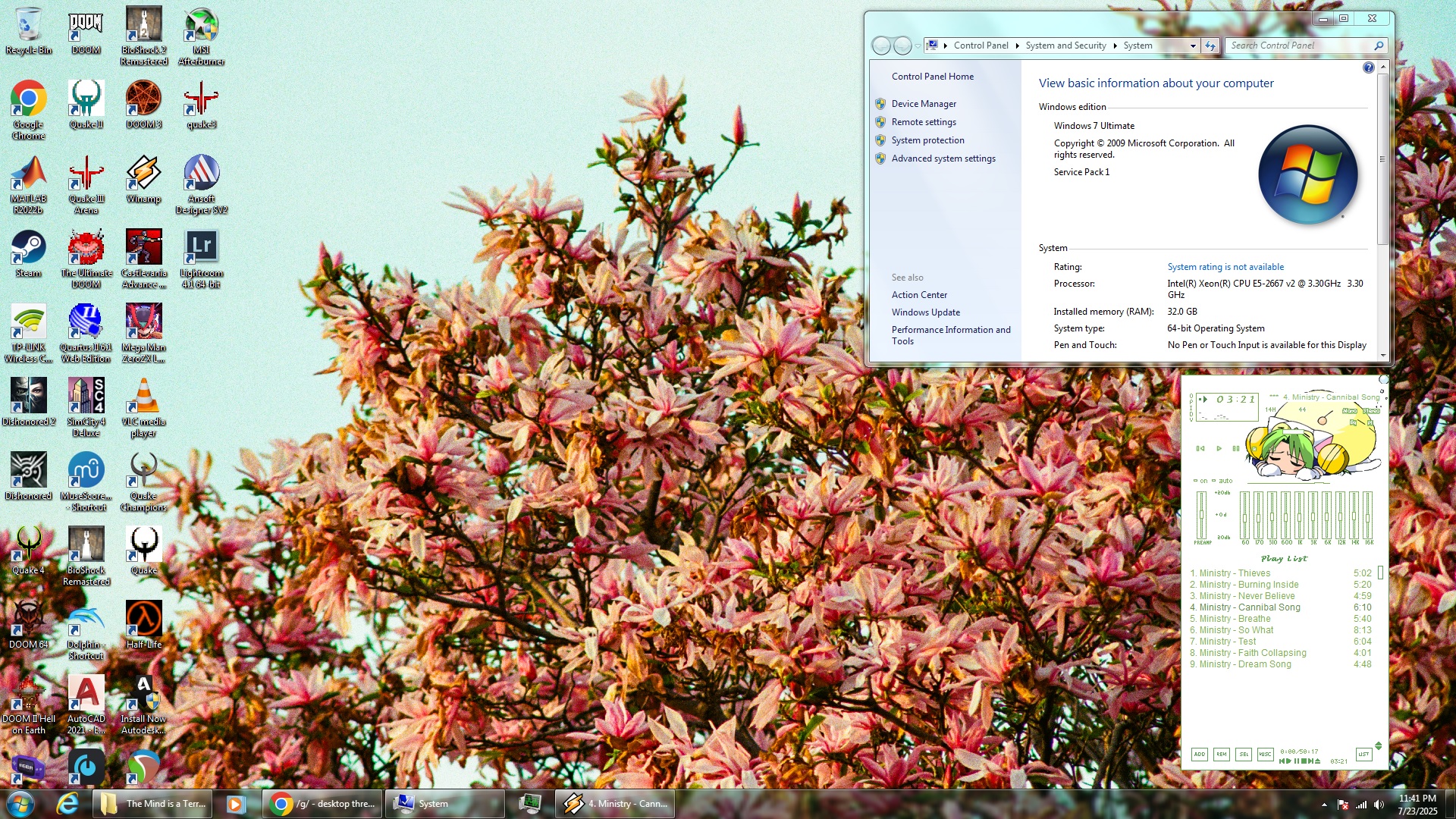Image resolution: width=1456 pixels, height=819 pixels.
Task: Switch to Chrome /g/ desktop thread taskbar button
Action: click(x=323, y=804)
